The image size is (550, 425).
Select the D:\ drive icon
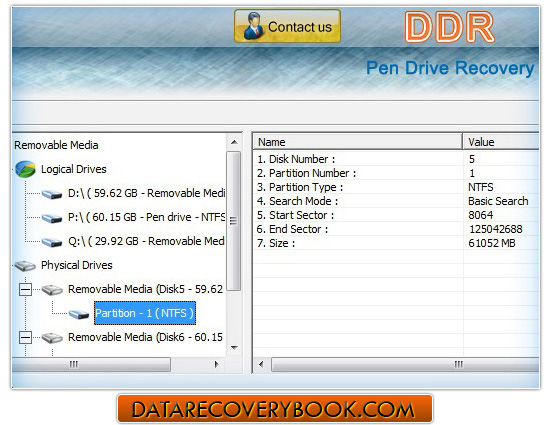pos(52,194)
